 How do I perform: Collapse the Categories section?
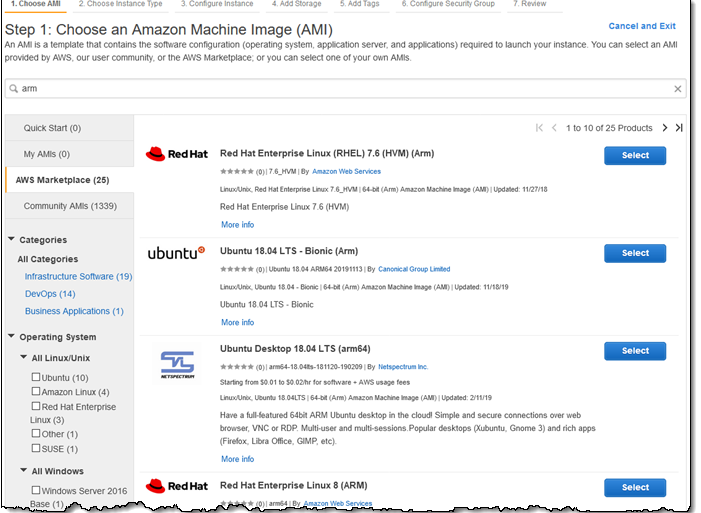tap(12, 239)
